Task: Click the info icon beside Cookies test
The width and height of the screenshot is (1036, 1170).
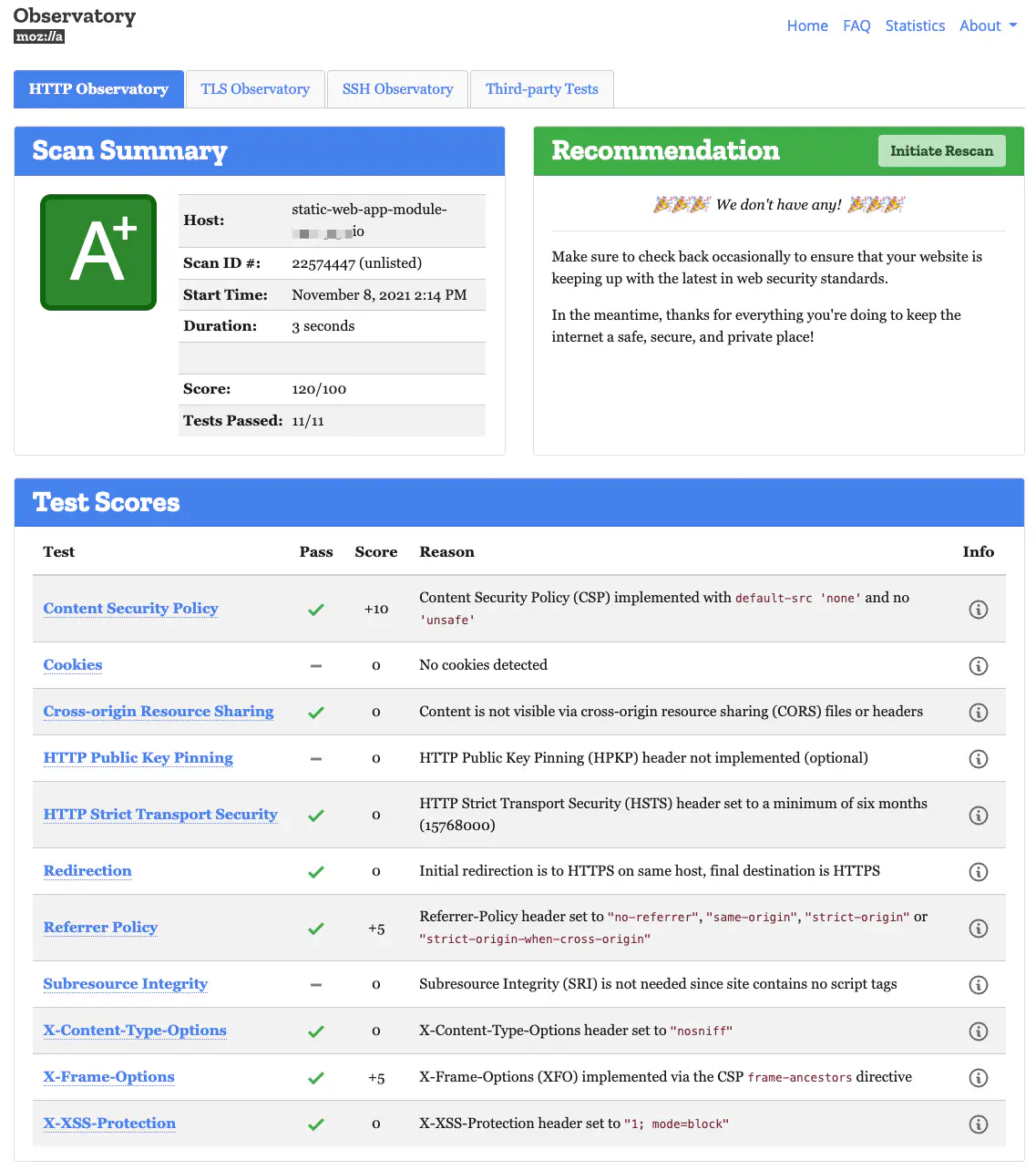Action: click(x=979, y=665)
